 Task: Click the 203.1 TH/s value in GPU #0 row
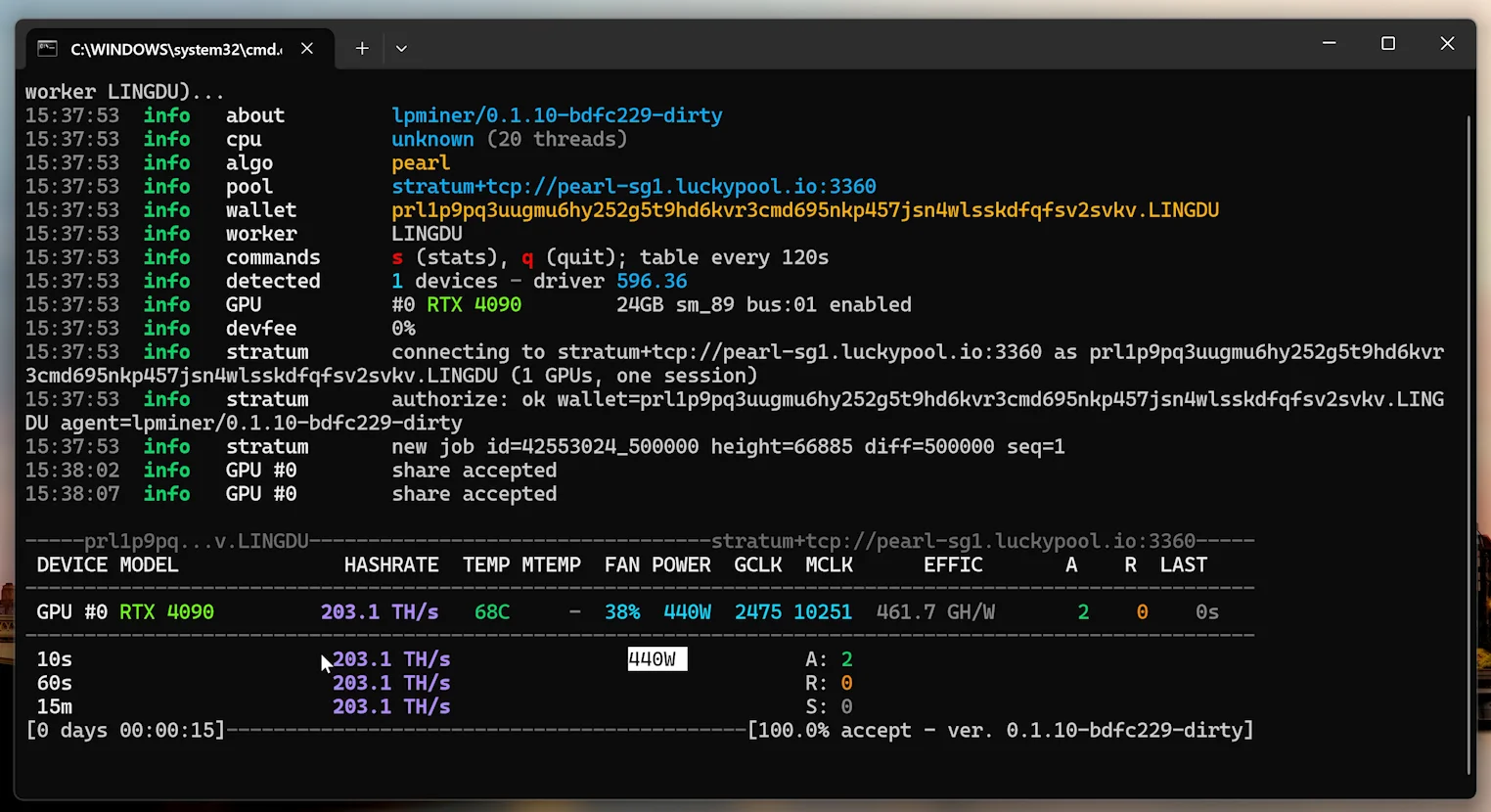click(380, 612)
